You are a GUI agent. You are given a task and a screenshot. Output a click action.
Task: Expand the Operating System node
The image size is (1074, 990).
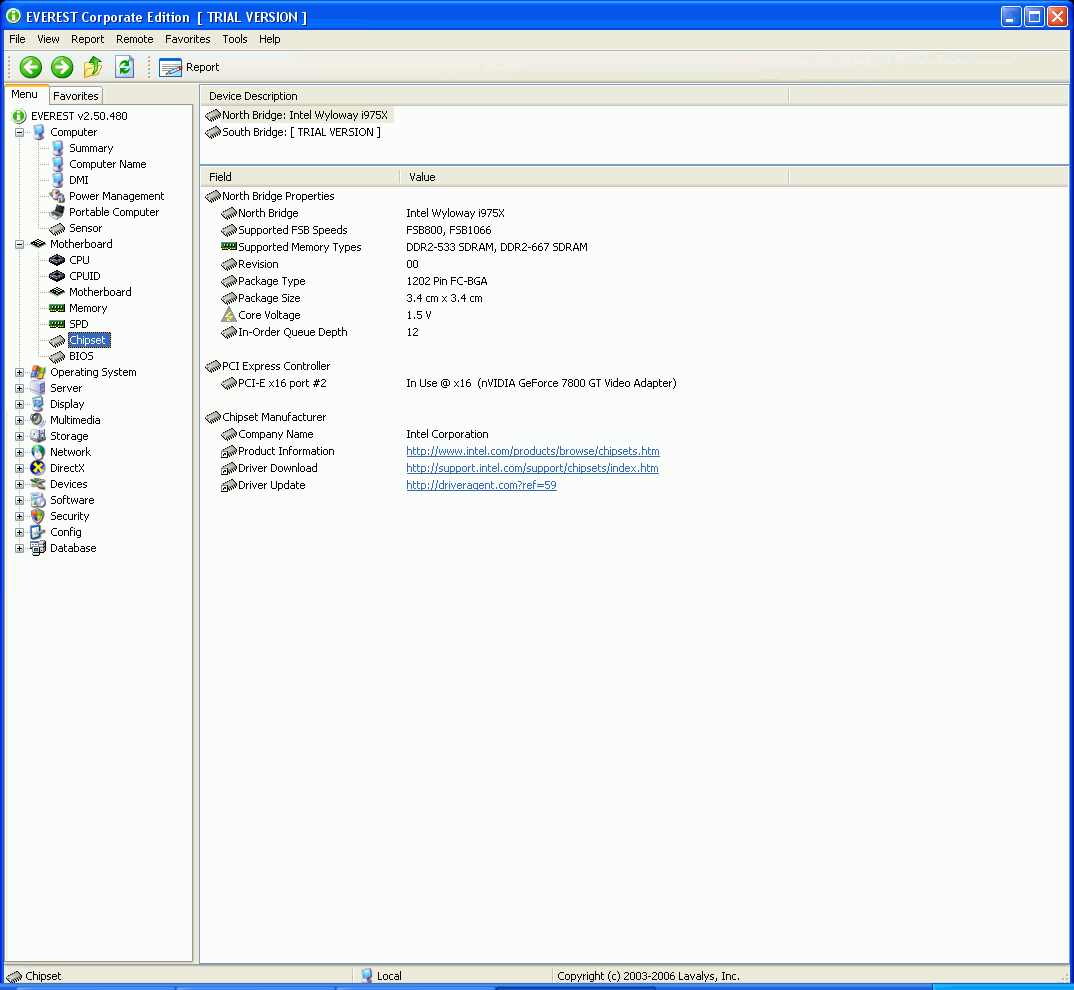coord(19,372)
